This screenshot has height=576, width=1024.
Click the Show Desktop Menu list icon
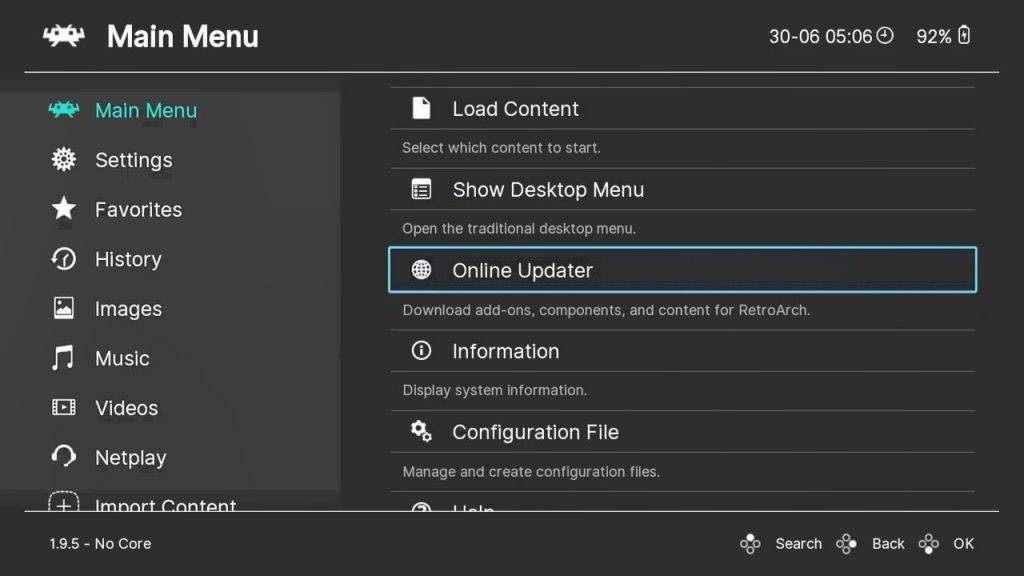click(421, 189)
